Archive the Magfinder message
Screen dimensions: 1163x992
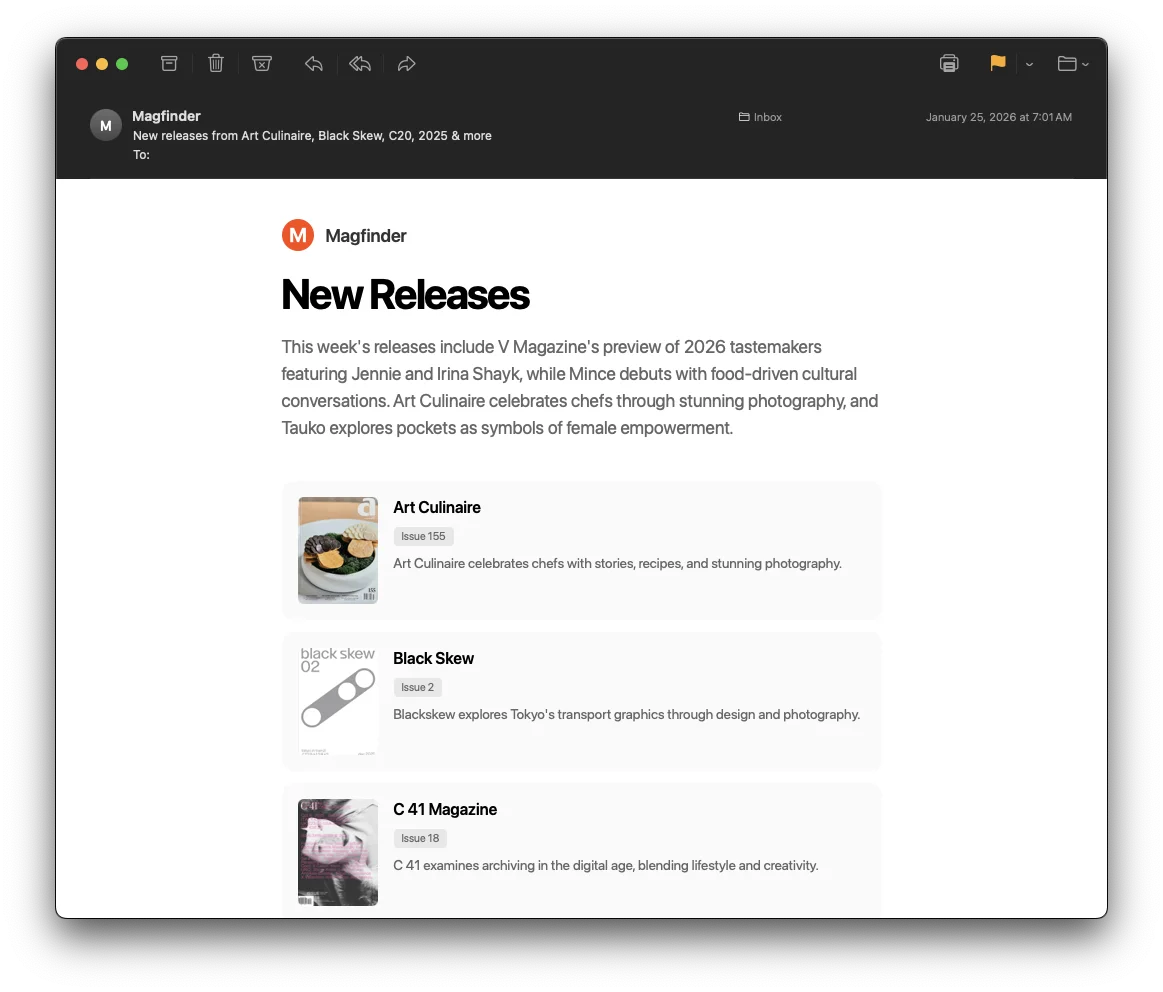point(169,63)
